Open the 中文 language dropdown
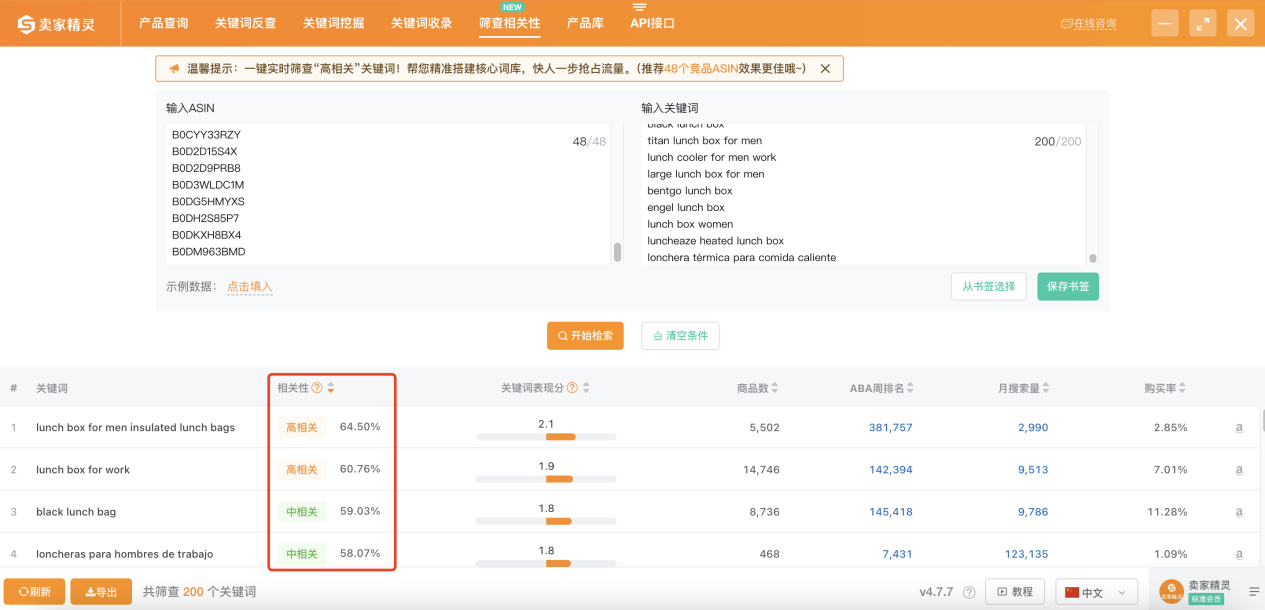The image size is (1265, 610). tap(1096, 591)
